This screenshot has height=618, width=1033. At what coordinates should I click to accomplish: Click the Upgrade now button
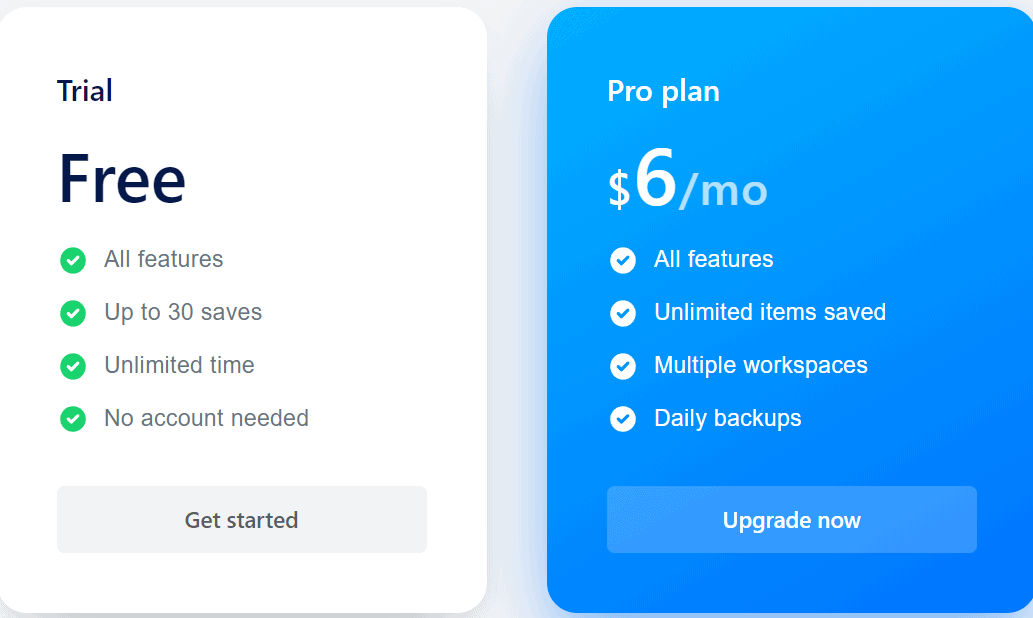(x=791, y=520)
